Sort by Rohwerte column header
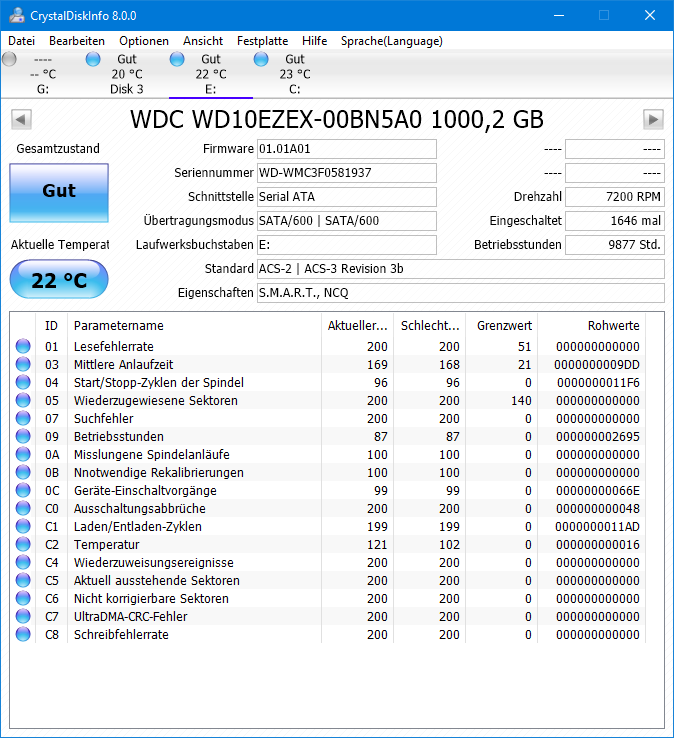The image size is (674, 738). tap(592, 326)
